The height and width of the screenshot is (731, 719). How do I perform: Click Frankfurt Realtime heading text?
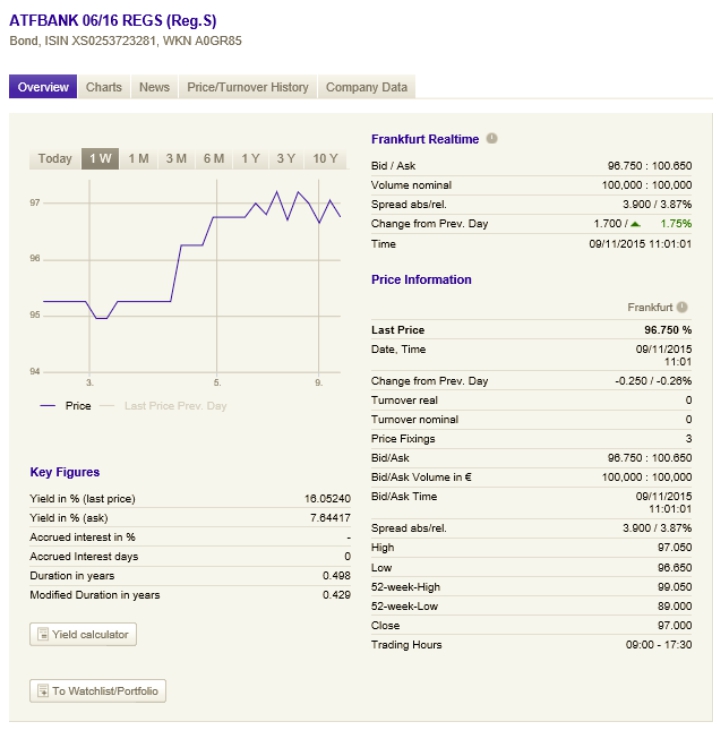pos(425,139)
